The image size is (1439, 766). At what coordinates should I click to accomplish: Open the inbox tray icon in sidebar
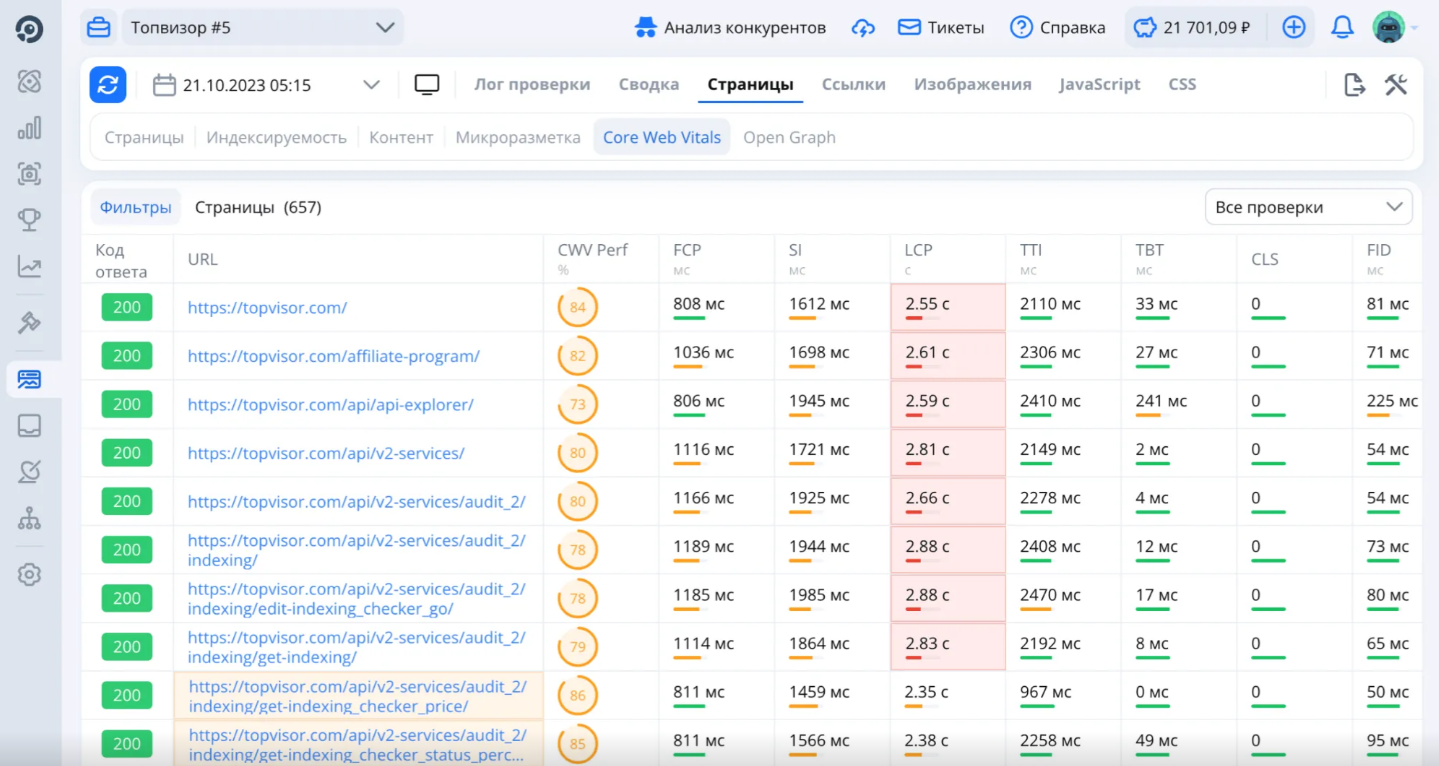[29, 426]
